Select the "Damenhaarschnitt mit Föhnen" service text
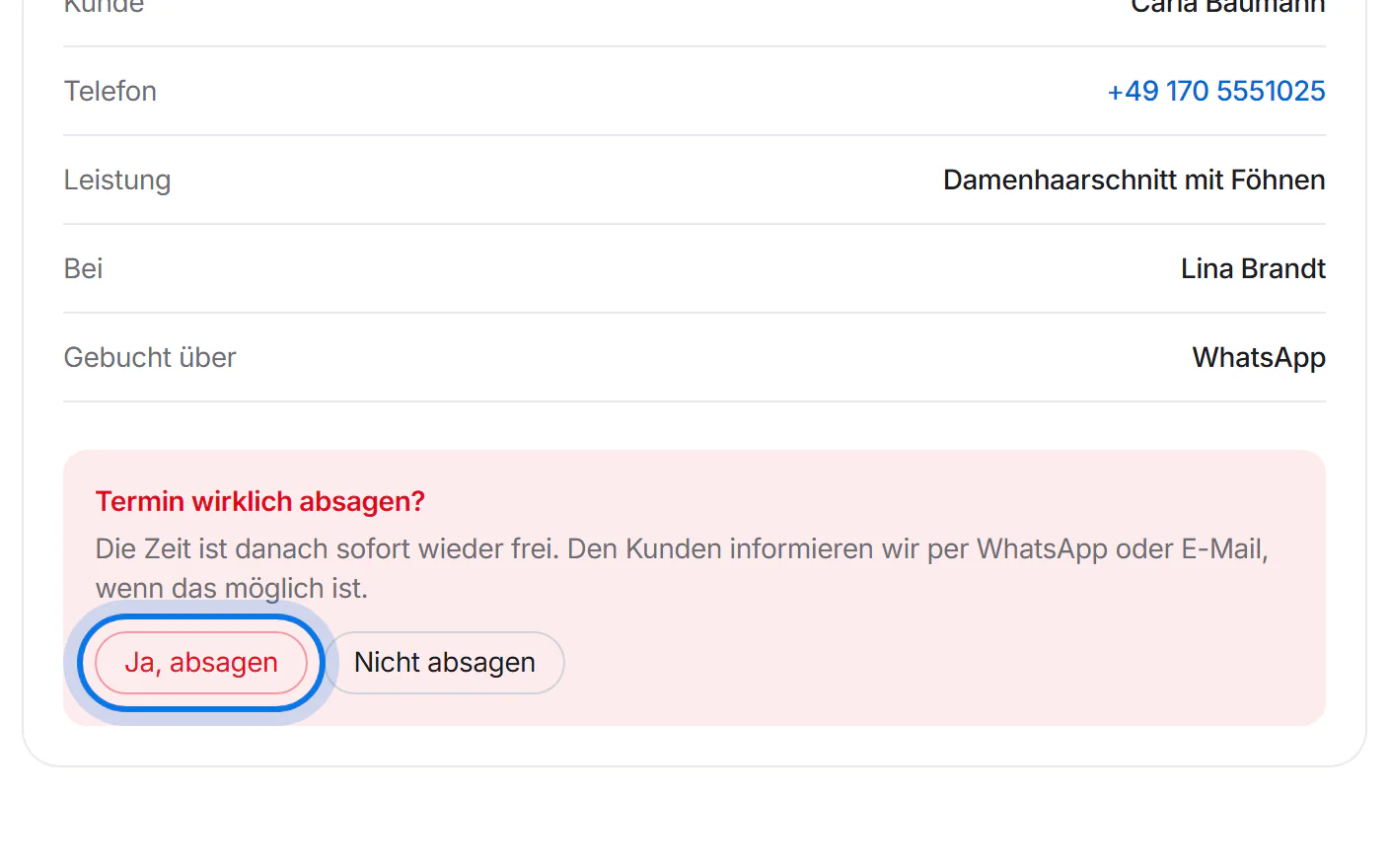 point(1133,180)
